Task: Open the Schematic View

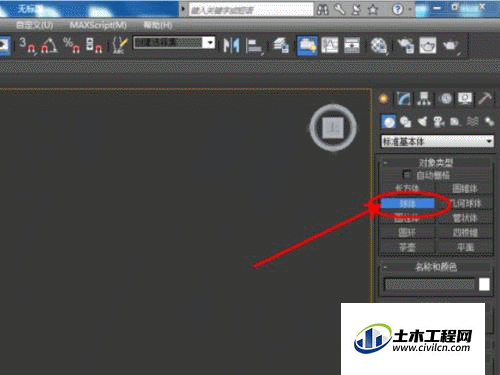Action: tap(352, 45)
